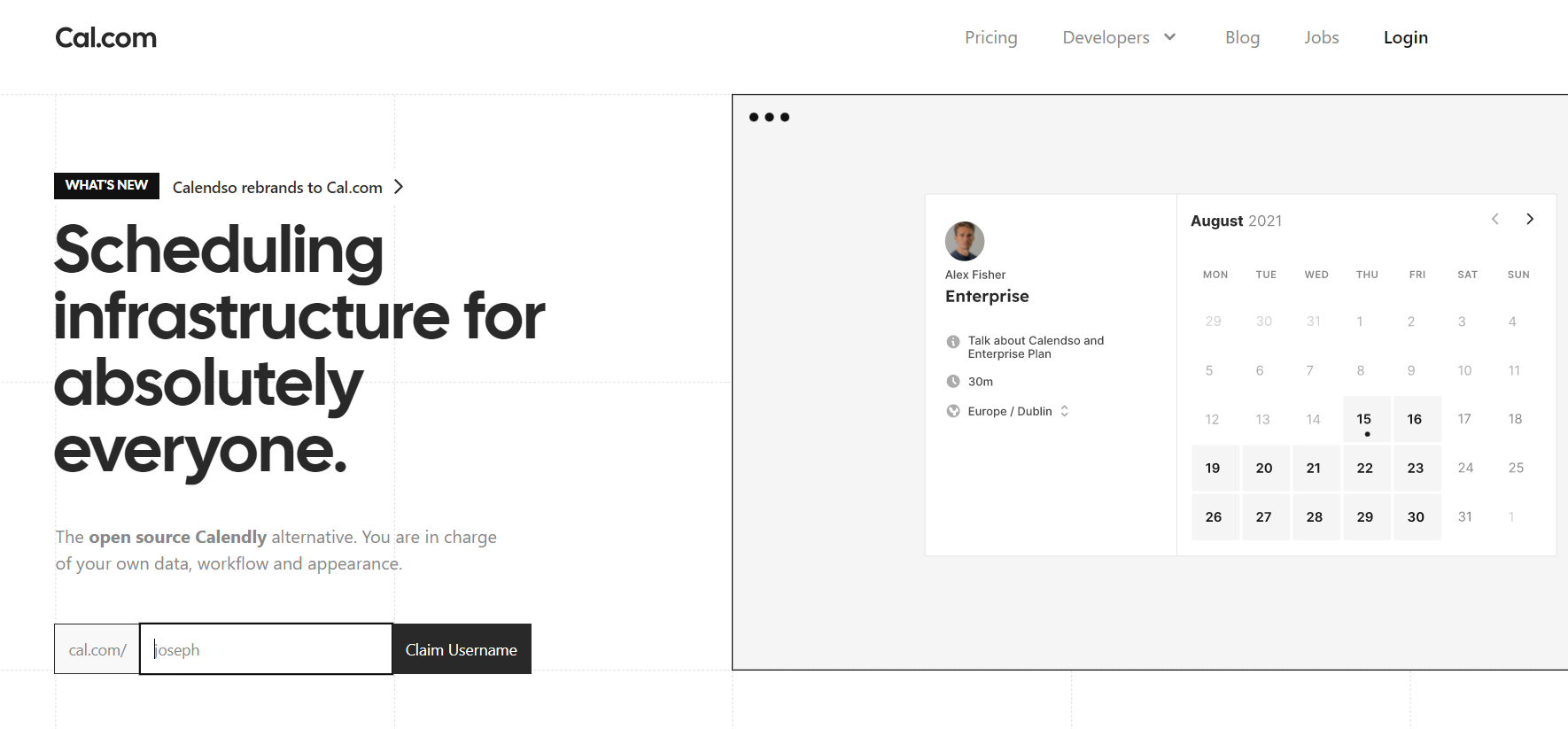
Task: Open the WHAT'S NEW announcement badge
Action: click(106, 185)
